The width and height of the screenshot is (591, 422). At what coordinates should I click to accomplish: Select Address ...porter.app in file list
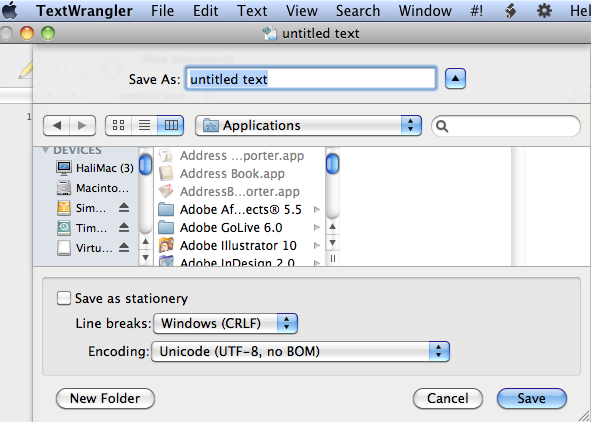point(231,156)
